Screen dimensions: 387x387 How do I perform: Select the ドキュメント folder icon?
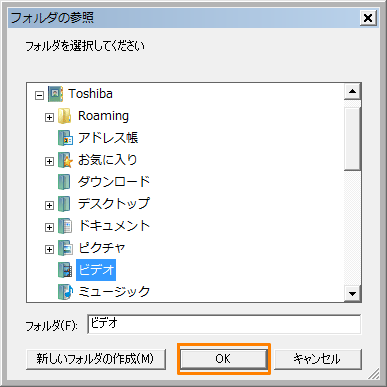click(65, 226)
